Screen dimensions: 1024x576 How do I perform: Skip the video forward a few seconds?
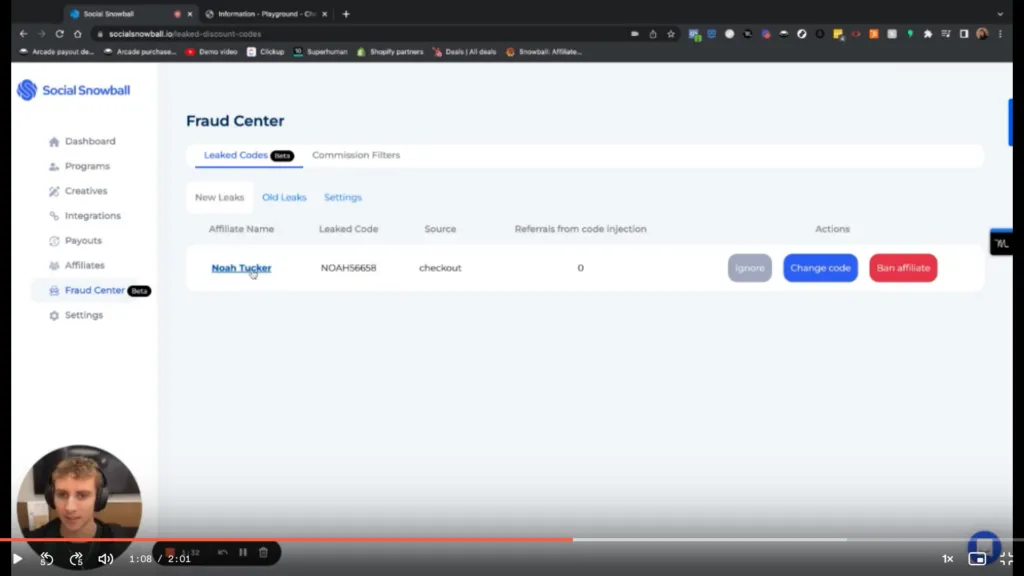click(76, 559)
